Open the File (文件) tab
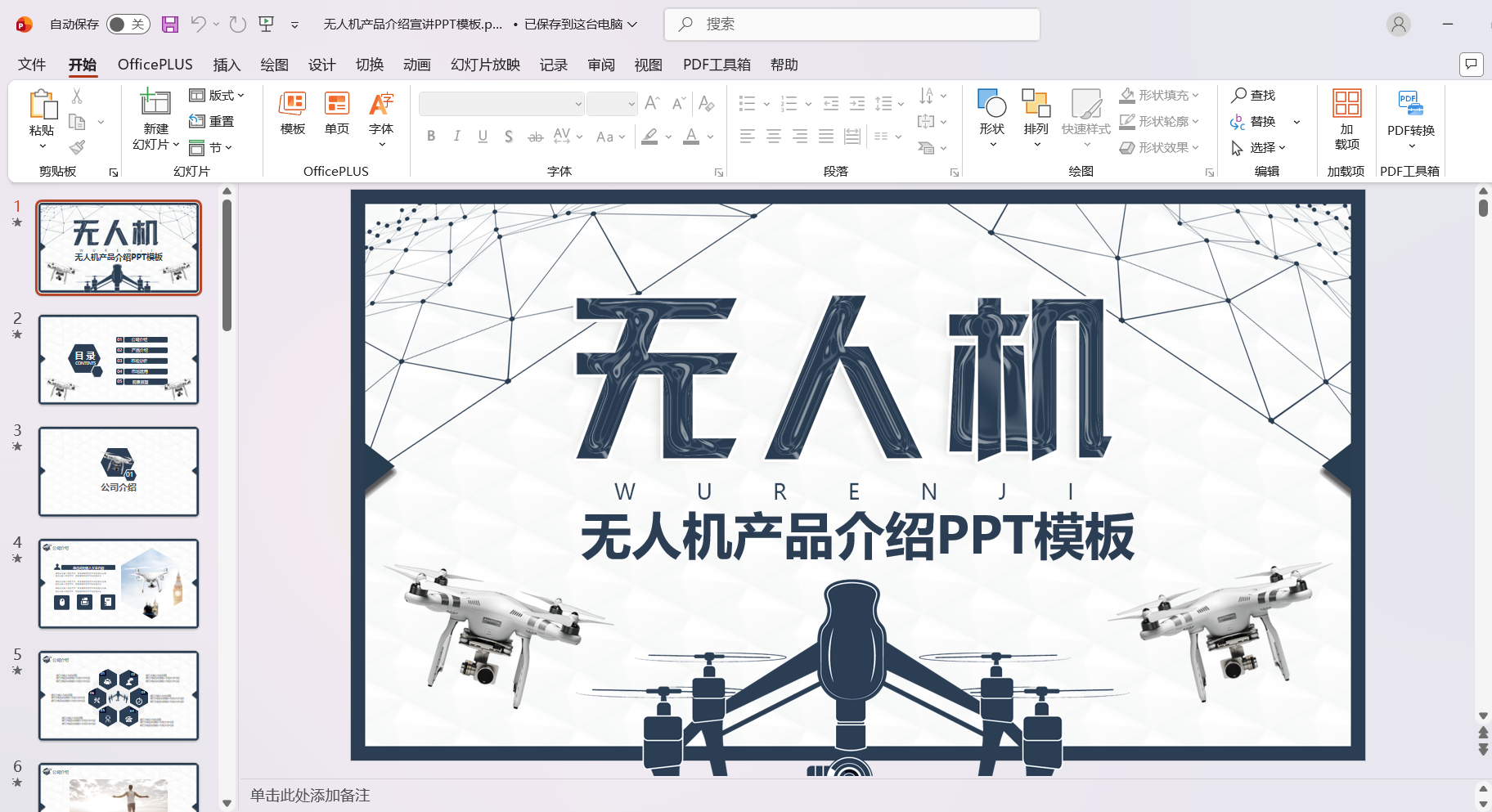 point(32,65)
